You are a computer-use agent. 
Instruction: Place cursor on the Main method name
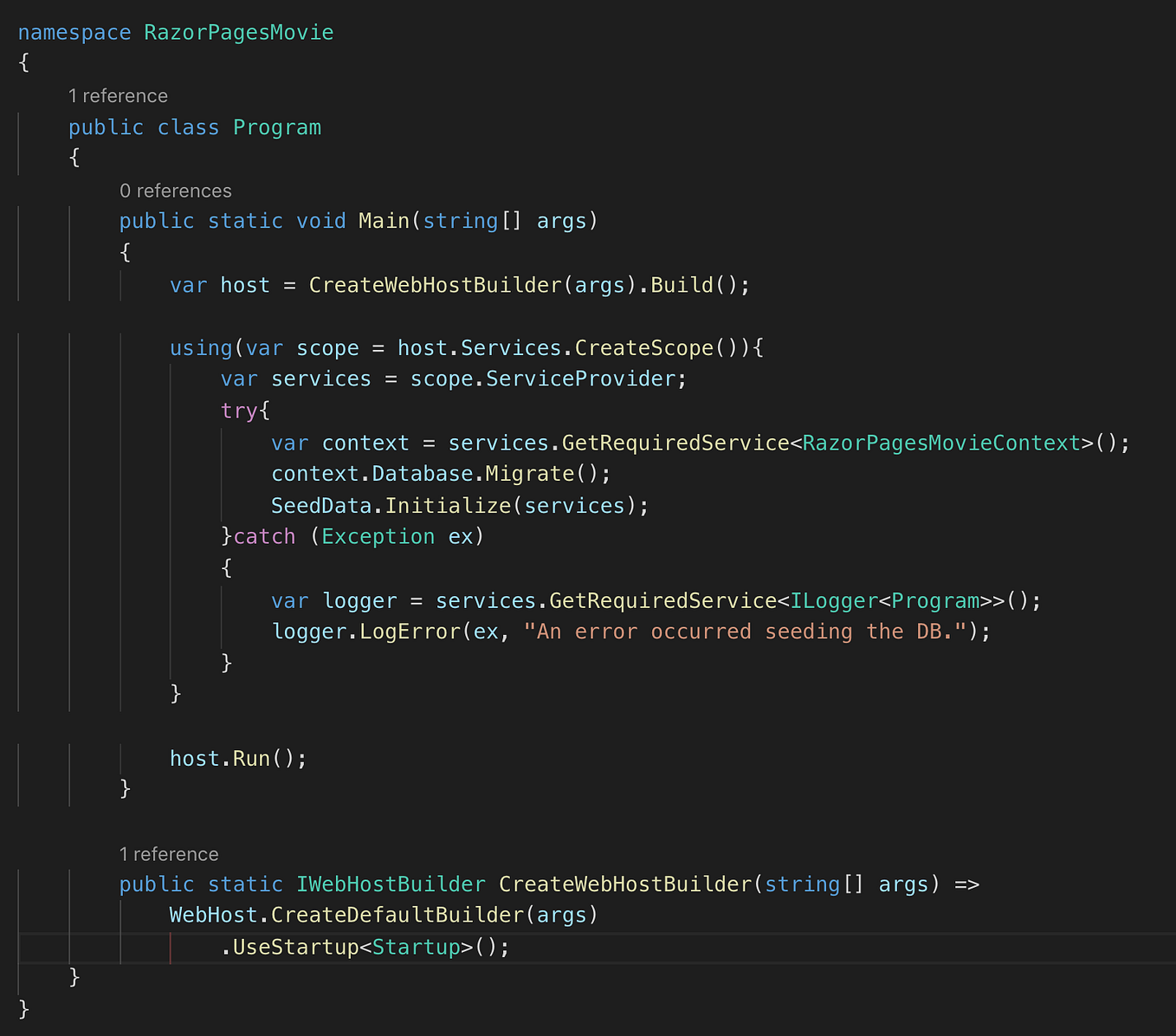[383, 220]
